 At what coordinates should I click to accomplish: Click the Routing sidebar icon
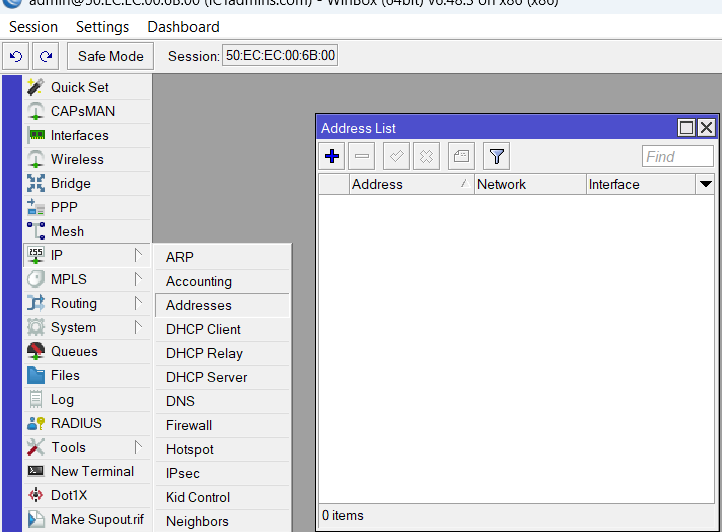(36, 303)
